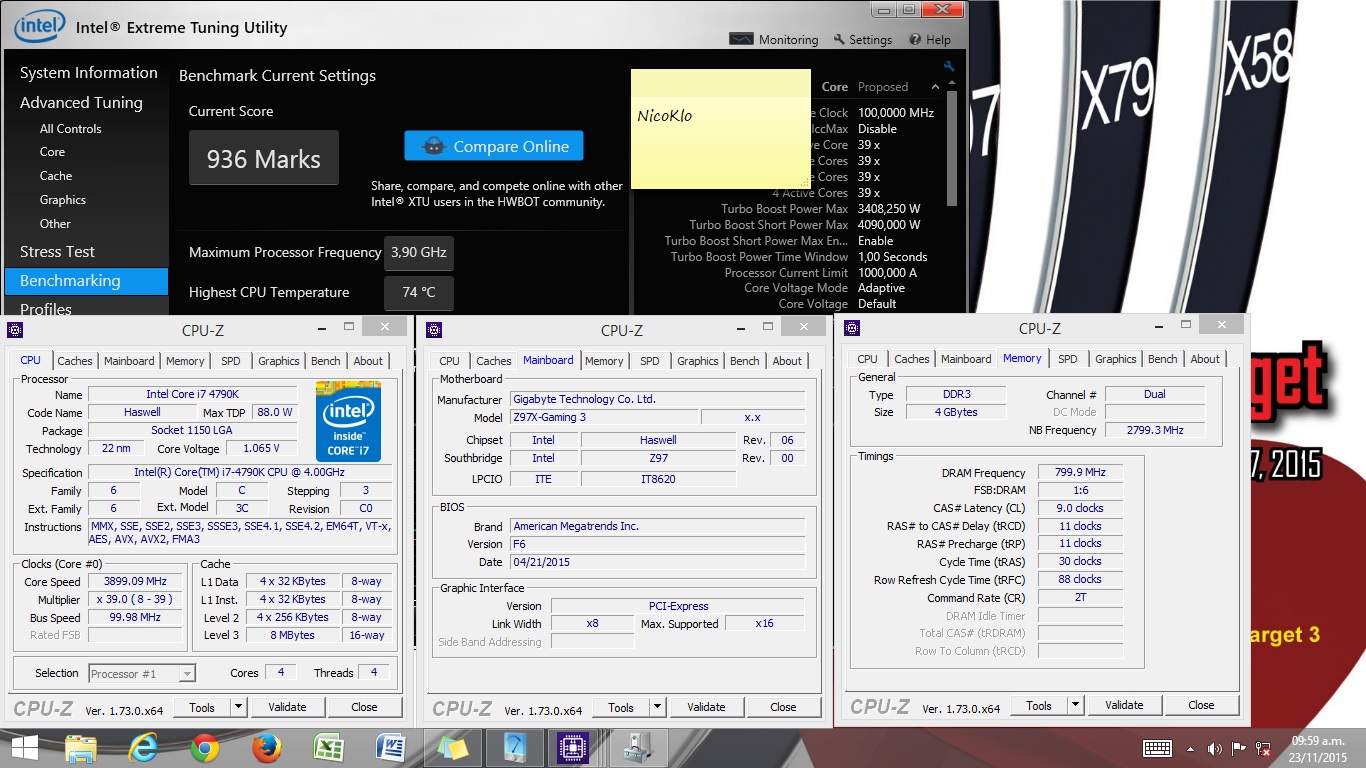Screen dimensions: 1366x768
Task: Click the Intel inside Core i7 badge
Action: pos(348,420)
